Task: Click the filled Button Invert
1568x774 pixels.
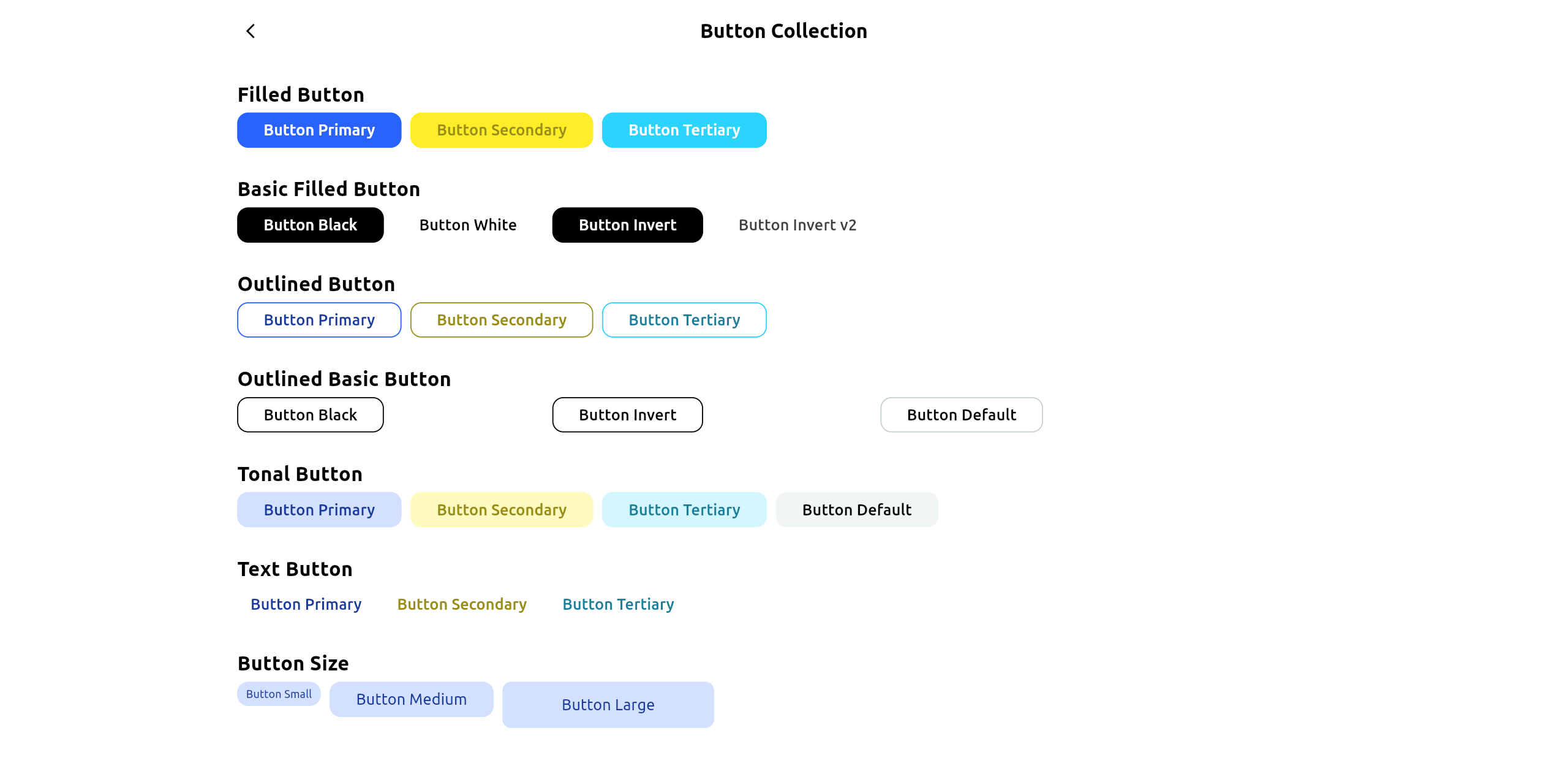Action: pyautogui.click(x=628, y=225)
